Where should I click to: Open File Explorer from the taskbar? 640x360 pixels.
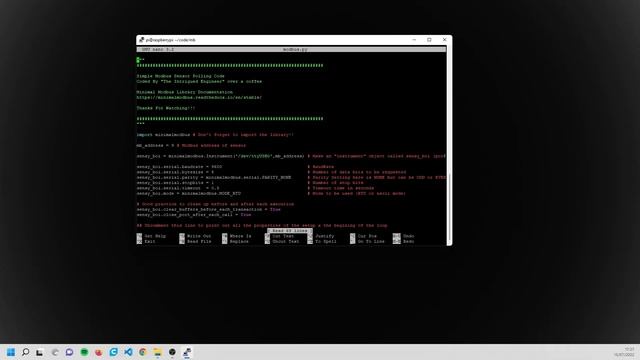click(158, 352)
